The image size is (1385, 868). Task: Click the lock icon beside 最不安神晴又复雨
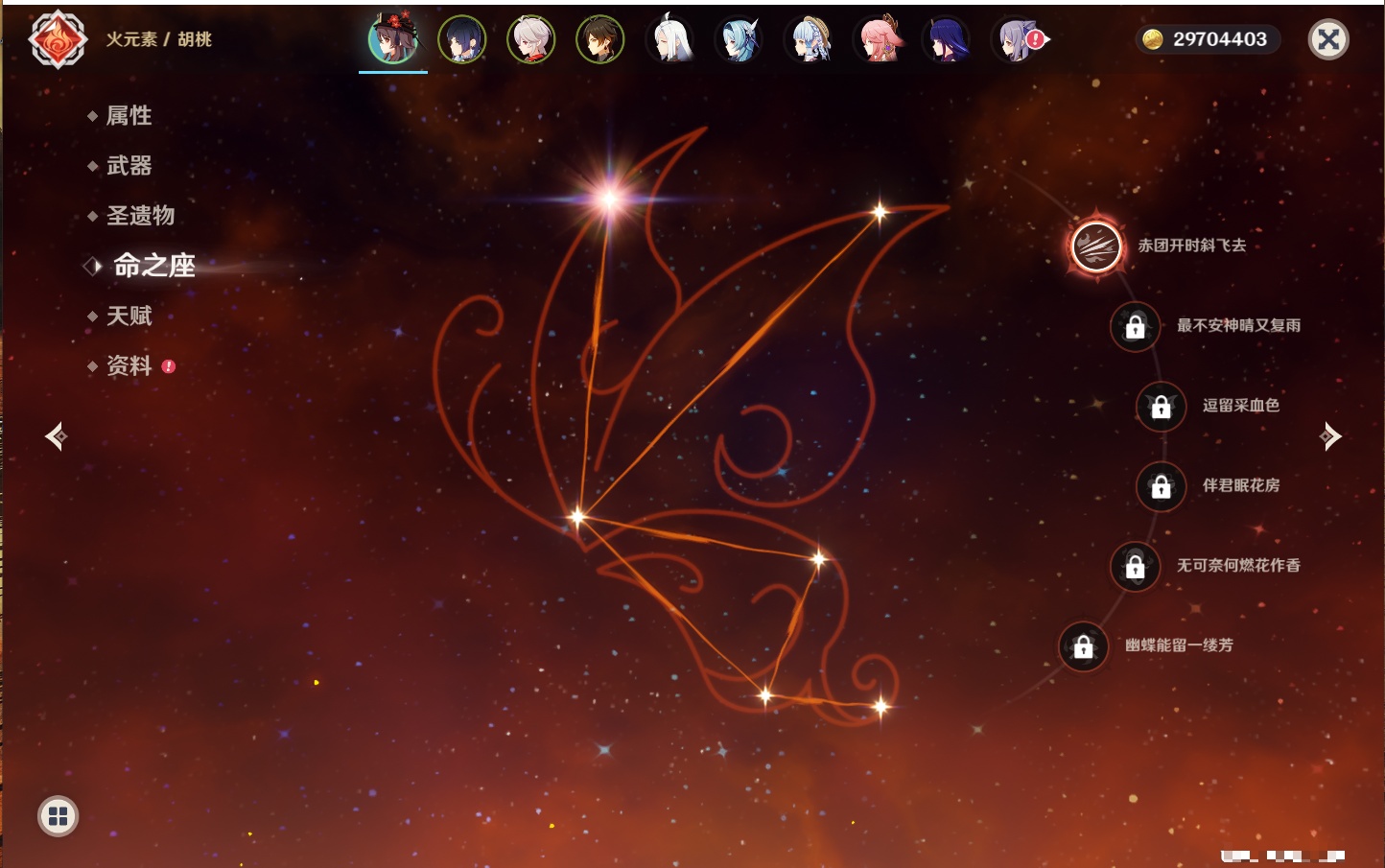(1136, 326)
